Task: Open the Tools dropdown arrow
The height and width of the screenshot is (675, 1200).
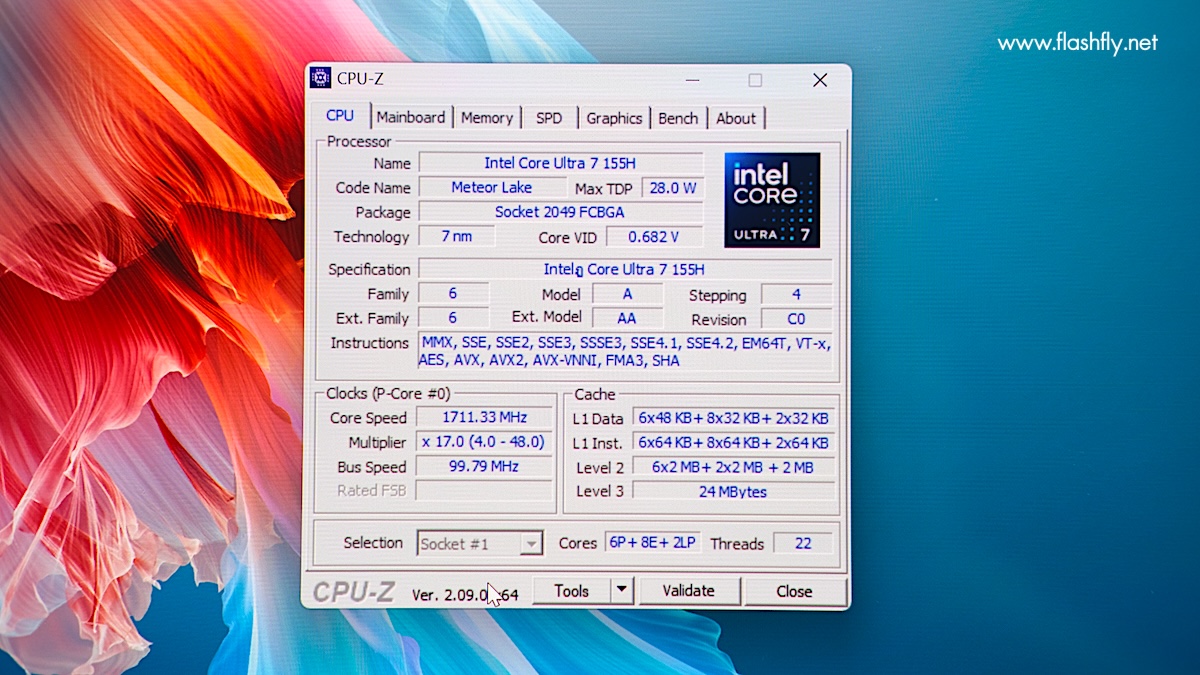Action: pos(622,591)
